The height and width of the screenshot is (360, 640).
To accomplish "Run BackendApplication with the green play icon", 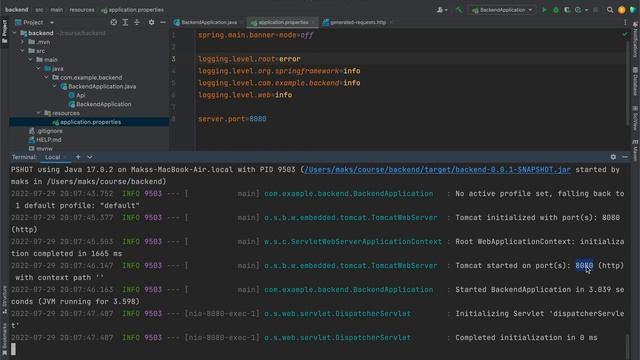I will 544,10.
